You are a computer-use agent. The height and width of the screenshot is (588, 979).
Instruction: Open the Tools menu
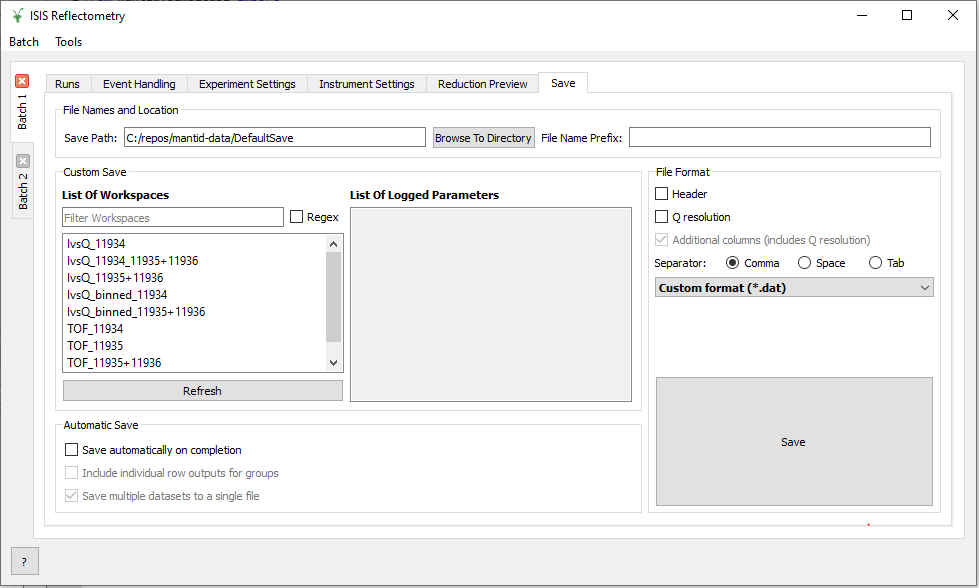pos(69,42)
